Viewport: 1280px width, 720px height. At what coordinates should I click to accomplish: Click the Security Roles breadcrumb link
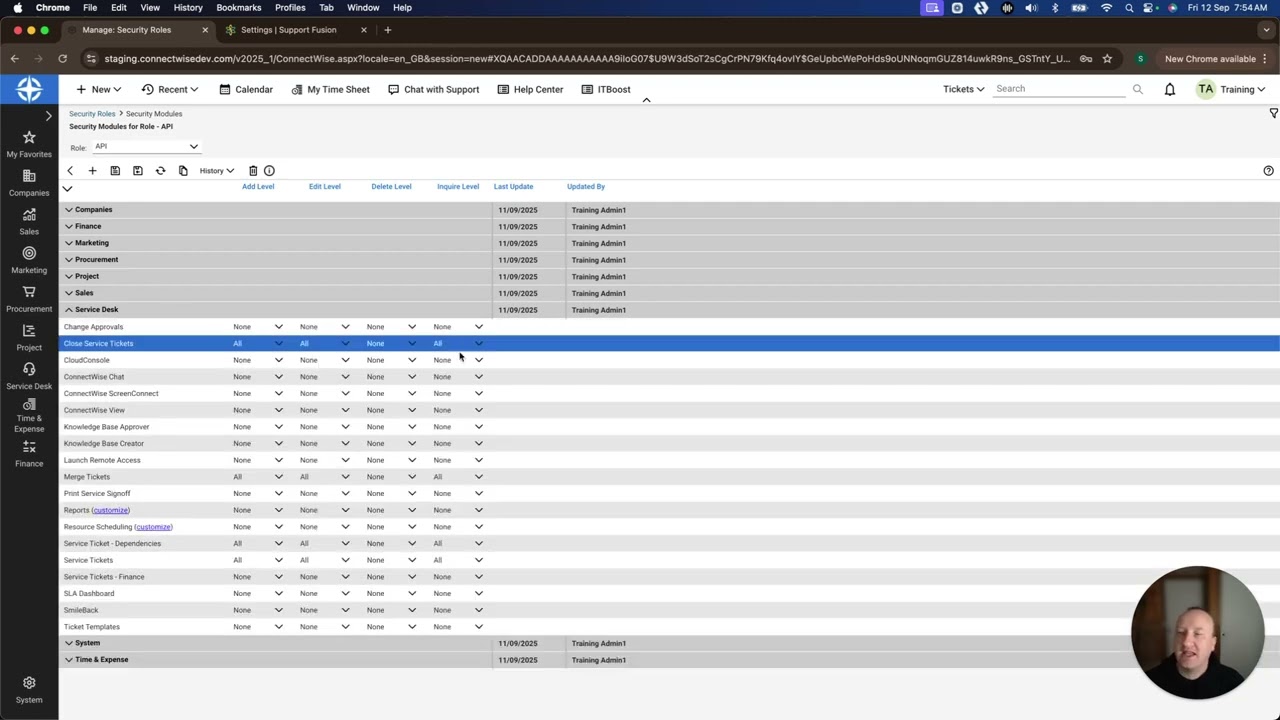coord(92,114)
